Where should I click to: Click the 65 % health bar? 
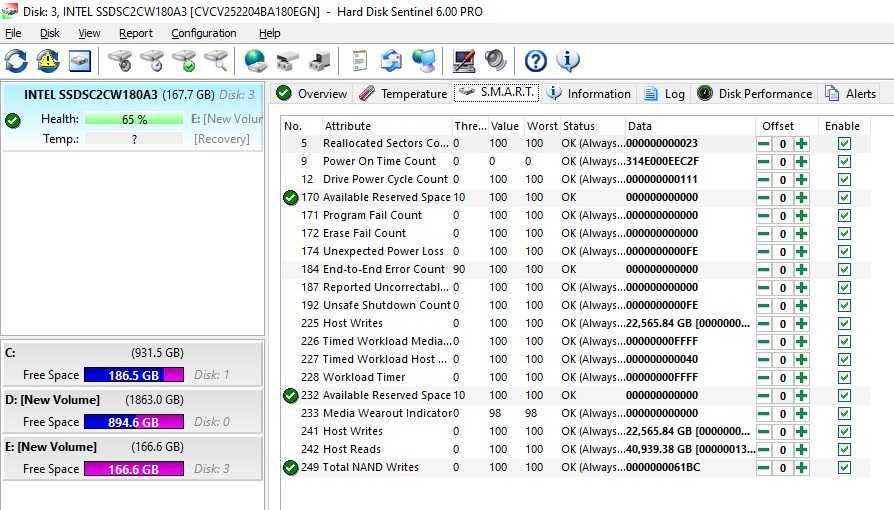[x=134, y=119]
